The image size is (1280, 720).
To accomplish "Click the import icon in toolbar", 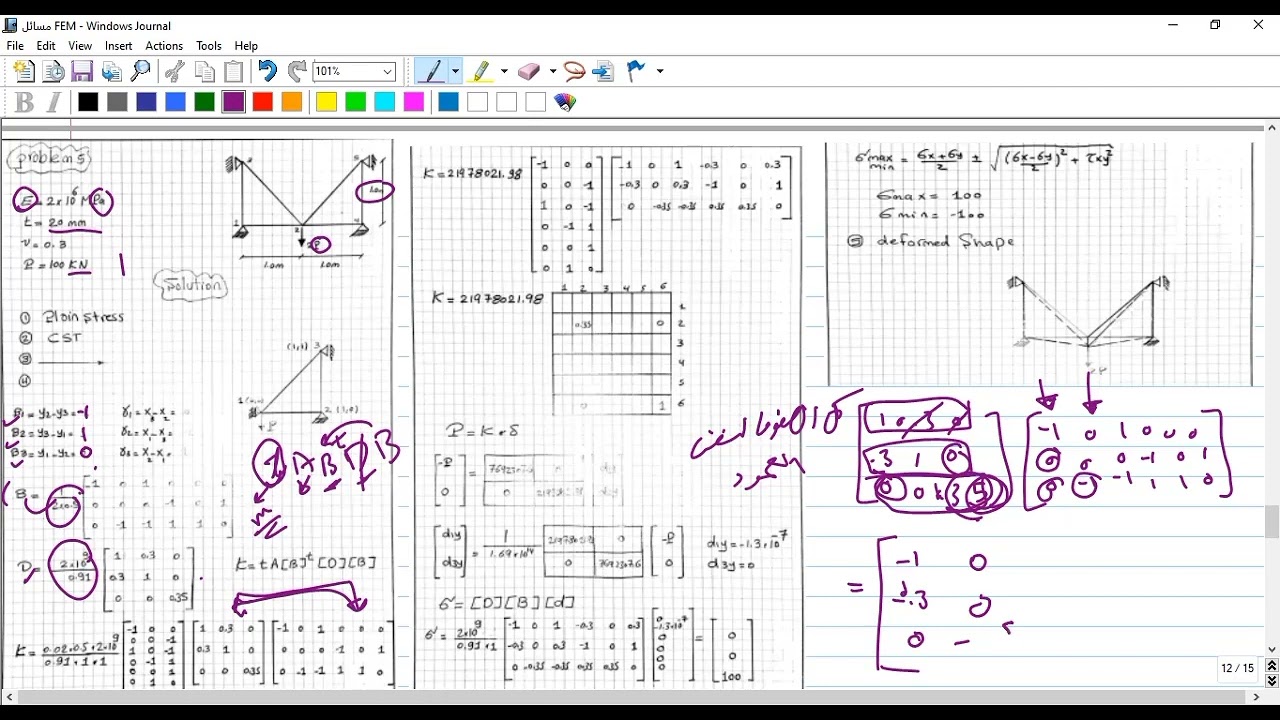I will 112,71.
